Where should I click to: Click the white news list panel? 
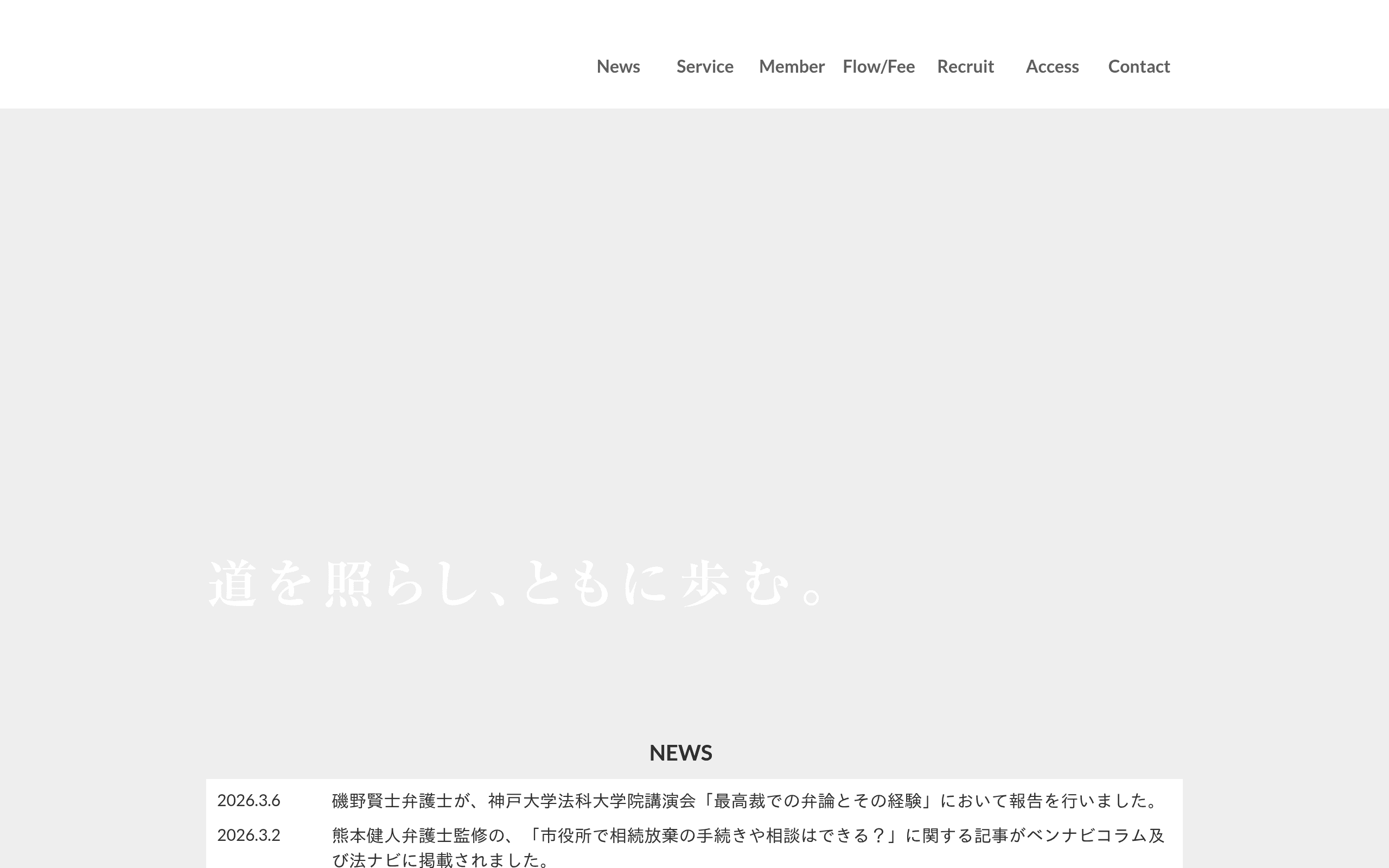pyautogui.click(x=681, y=821)
